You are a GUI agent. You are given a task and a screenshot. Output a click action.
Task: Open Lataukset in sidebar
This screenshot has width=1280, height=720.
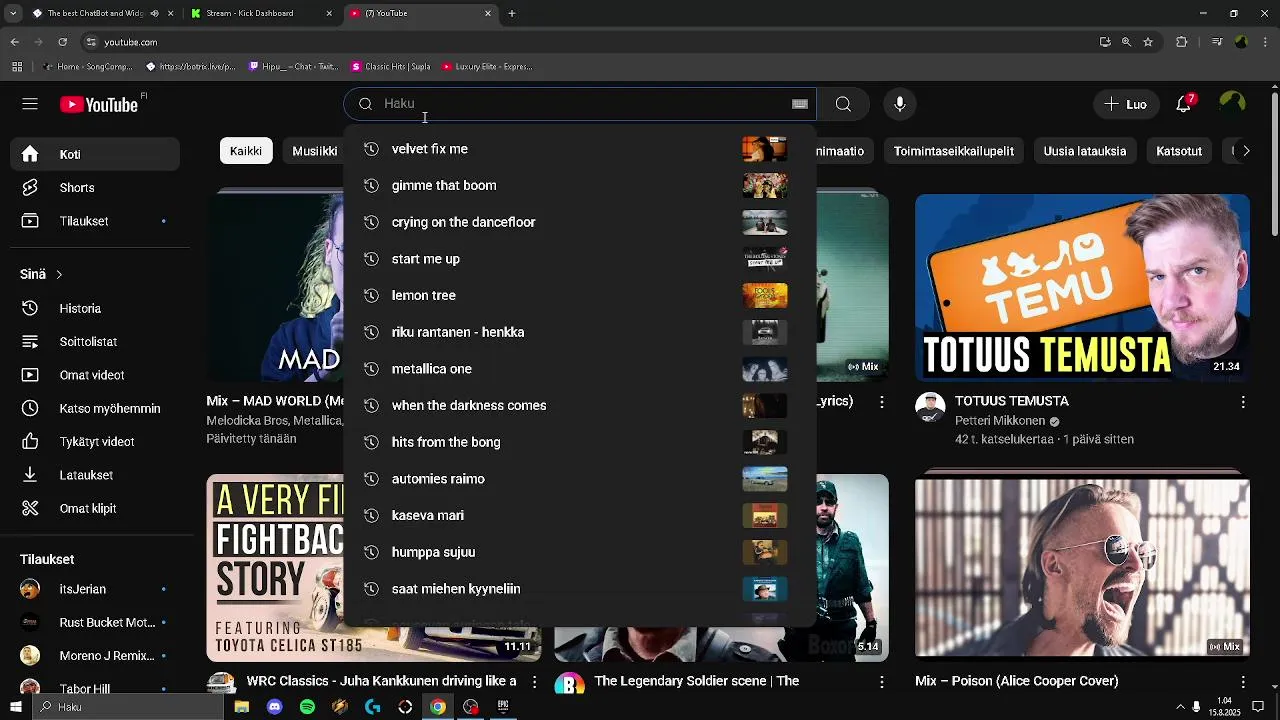pyautogui.click(x=96, y=475)
